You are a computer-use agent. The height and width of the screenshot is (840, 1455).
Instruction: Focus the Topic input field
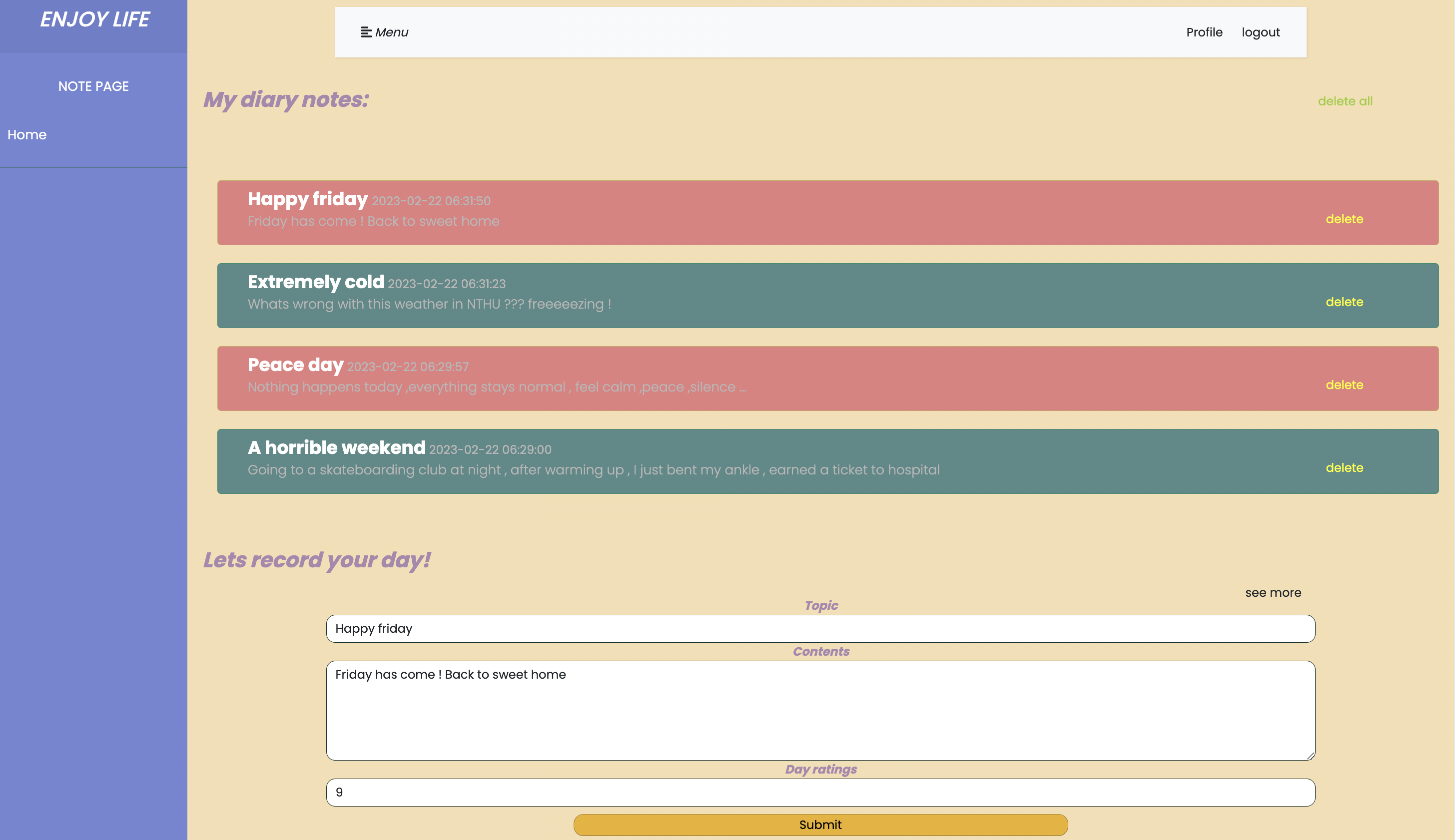[x=820, y=628]
